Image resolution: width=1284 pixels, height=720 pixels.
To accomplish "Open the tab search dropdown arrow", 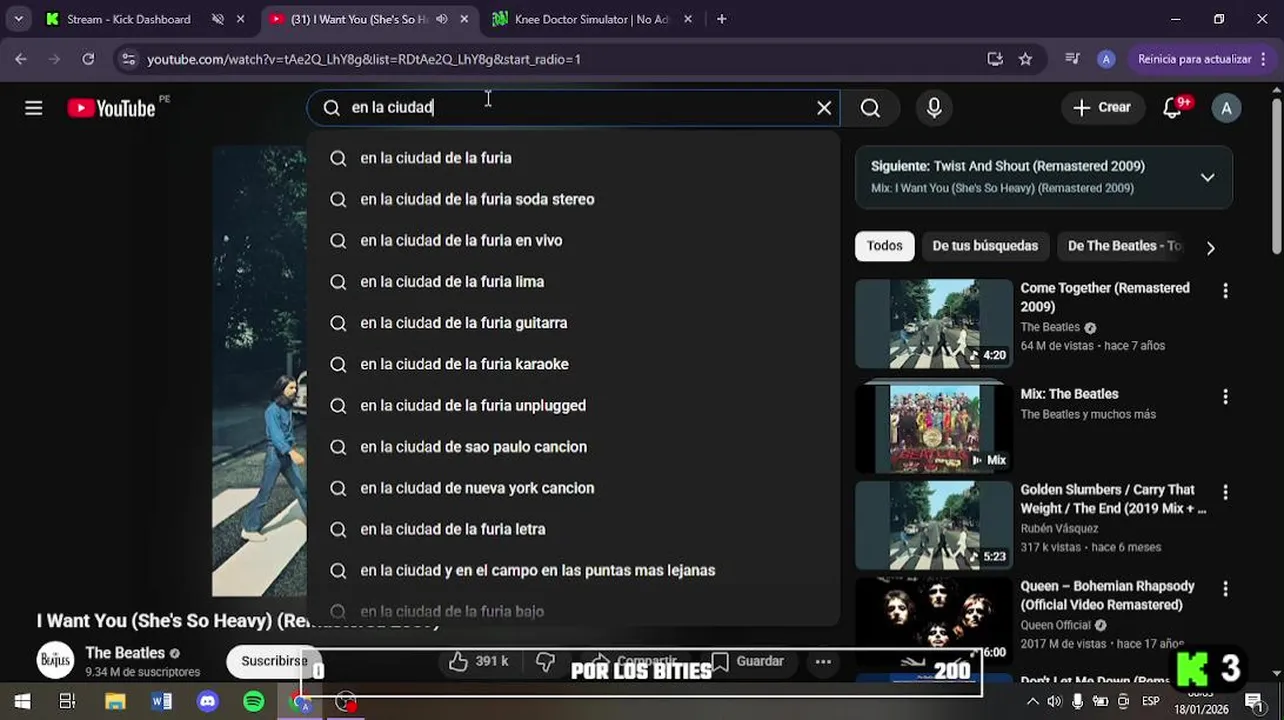I will tap(18, 19).
